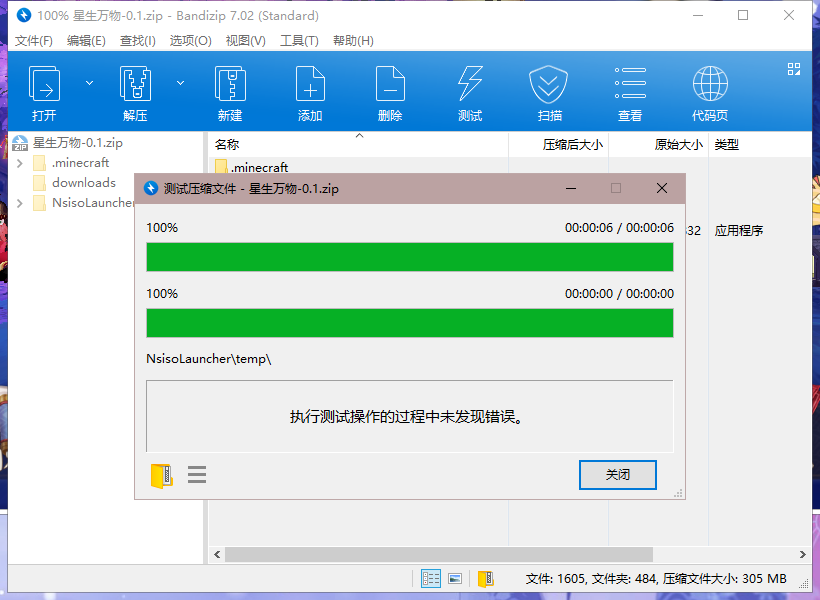Viewport: 820px width, 600px height.
Task: Open the Tools (工具) menu
Action: pyautogui.click(x=299, y=41)
